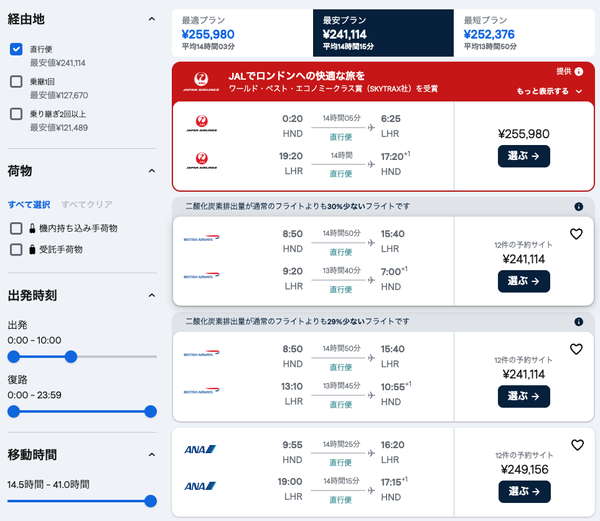The height and width of the screenshot is (521, 600).
Task: Click the 提供 info icon in the JAL ad
Action: click(x=579, y=72)
